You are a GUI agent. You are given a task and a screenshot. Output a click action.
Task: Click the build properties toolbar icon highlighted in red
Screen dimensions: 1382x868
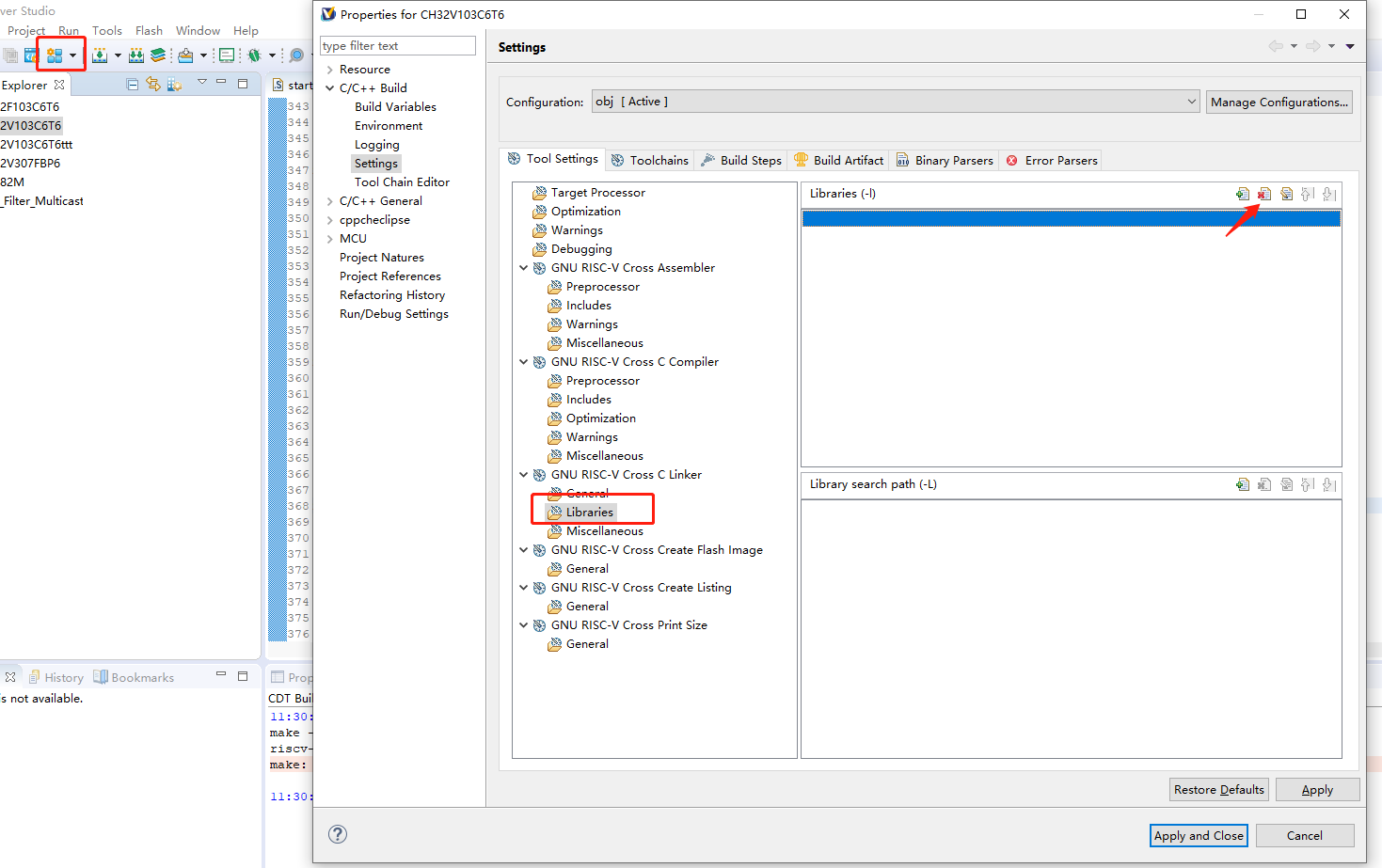[x=55, y=55]
